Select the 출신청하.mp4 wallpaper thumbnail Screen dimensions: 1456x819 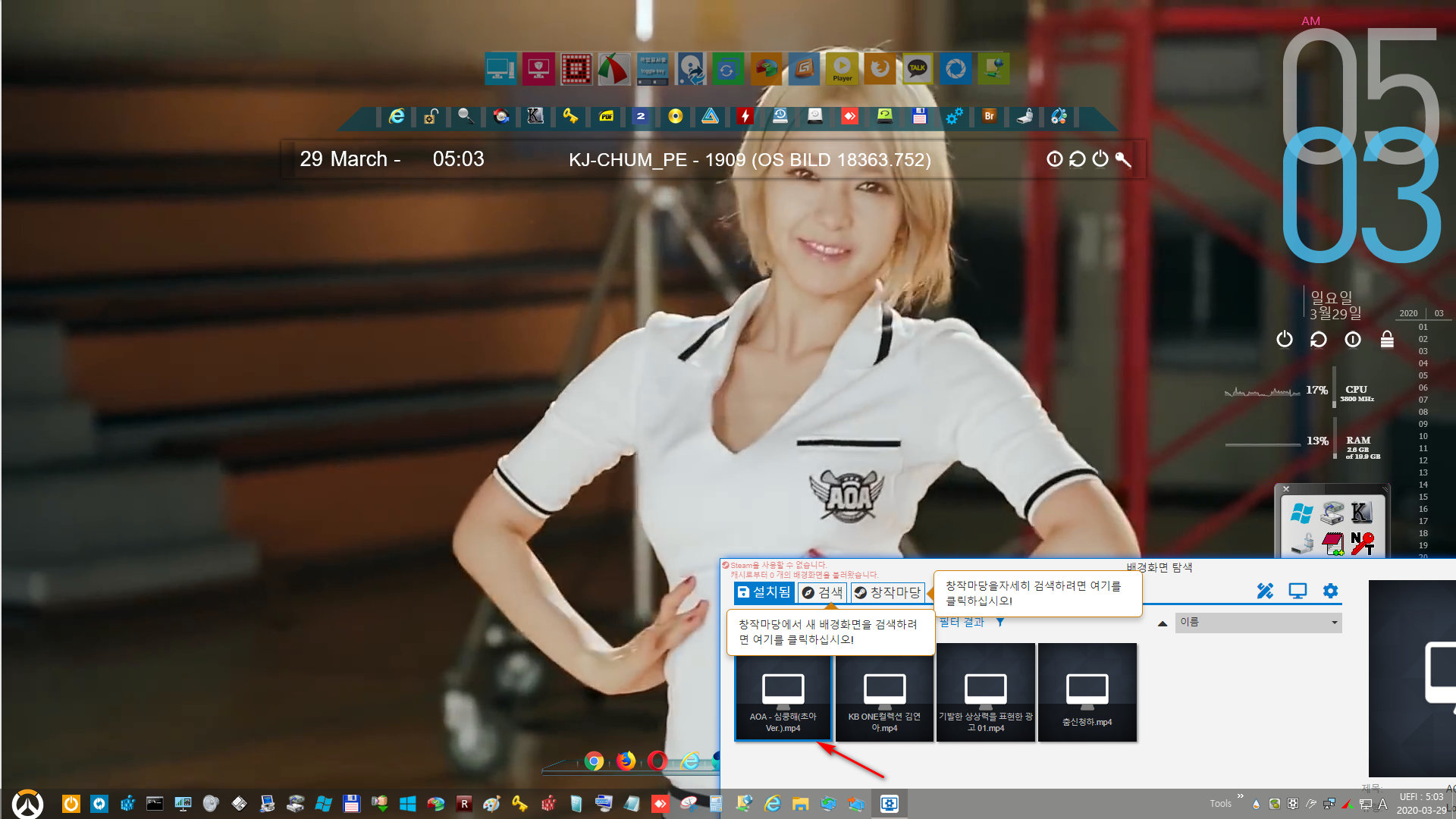tap(1087, 692)
